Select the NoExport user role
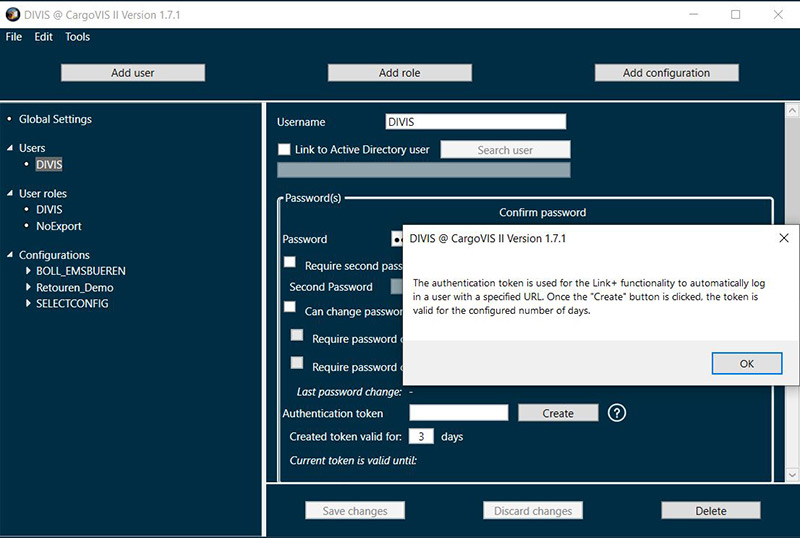Viewport: 800px width, 538px height. (x=59, y=226)
